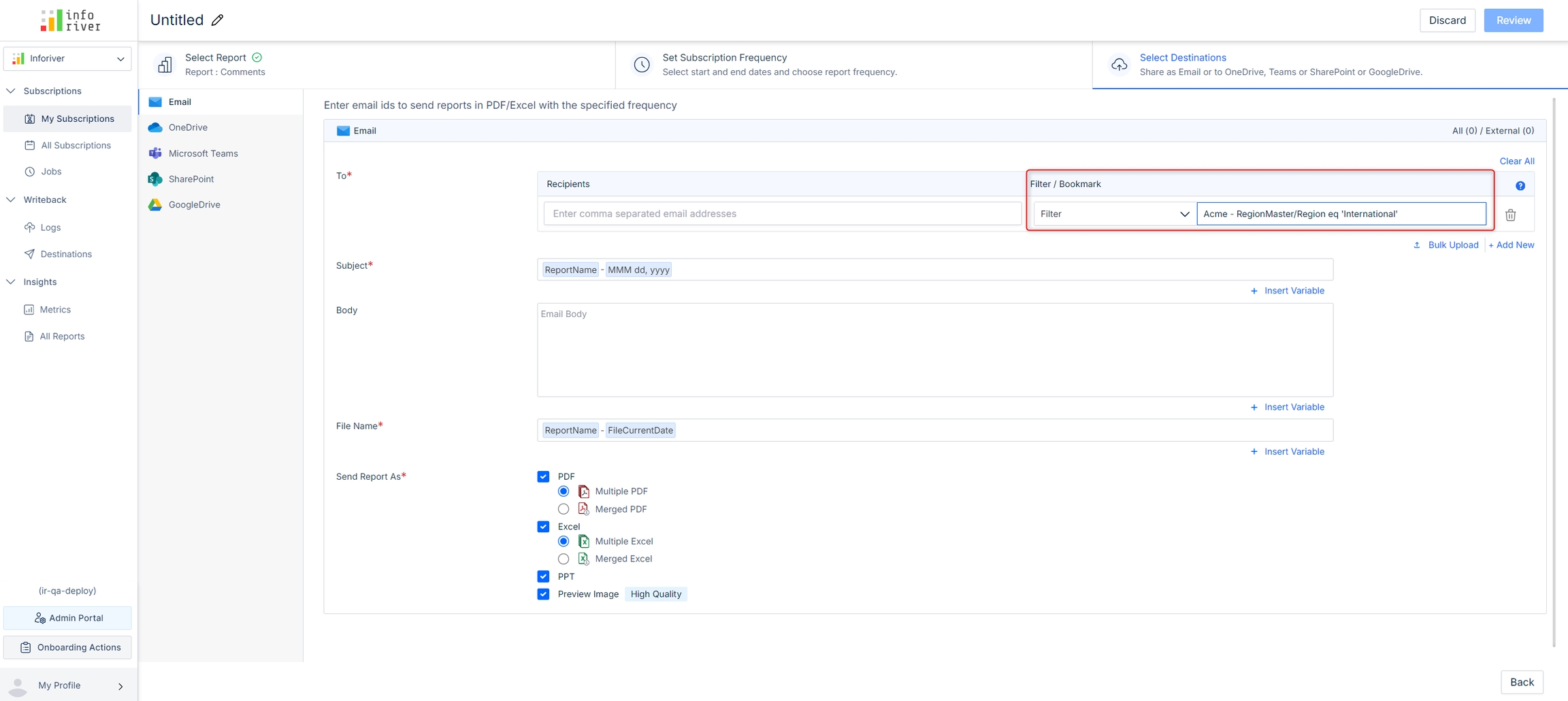Viewport: 1568px width, 701px height.
Task: Click the blue help question mark icon
Action: click(1520, 186)
